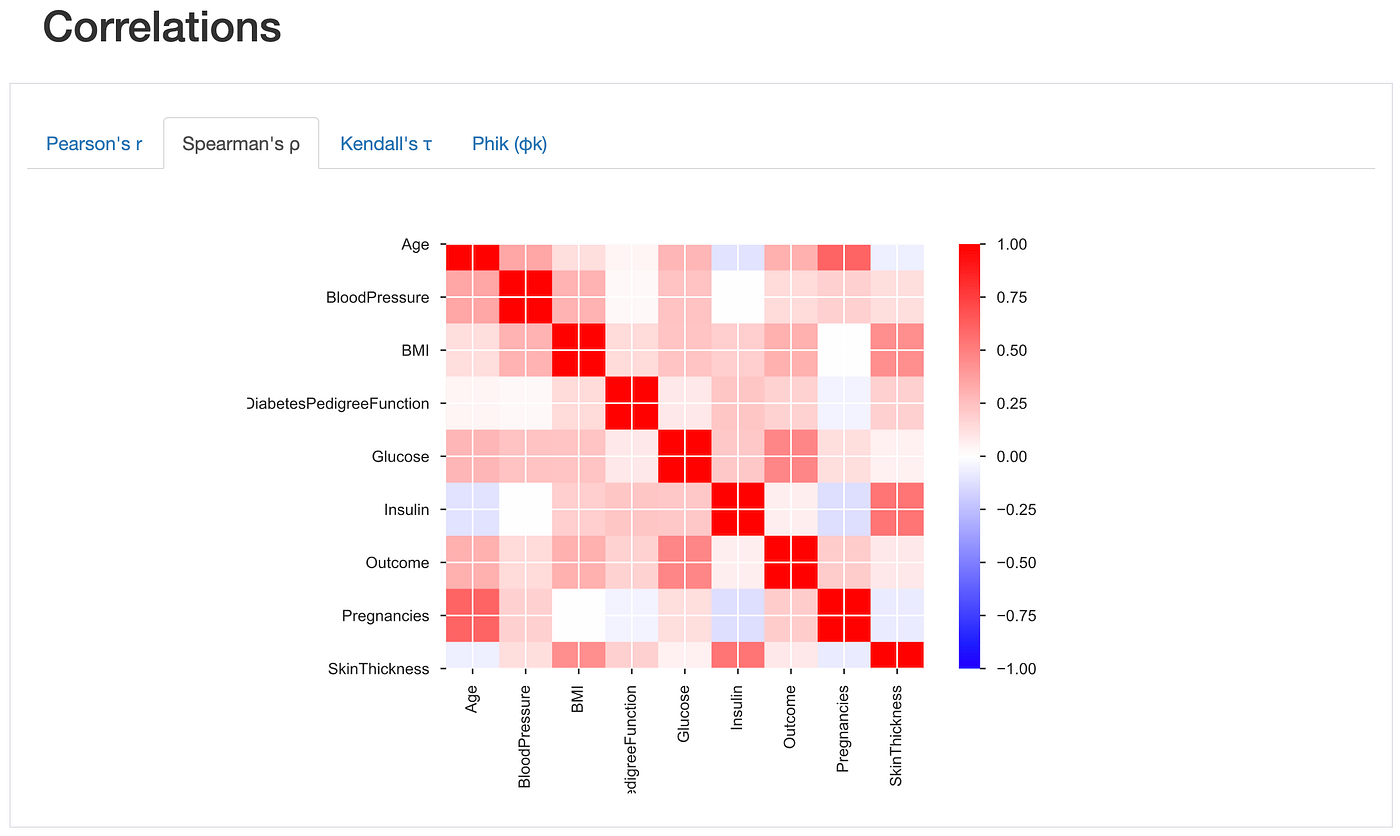1400x836 pixels.
Task: Select the Phik (φk) tab
Action: click(509, 143)
